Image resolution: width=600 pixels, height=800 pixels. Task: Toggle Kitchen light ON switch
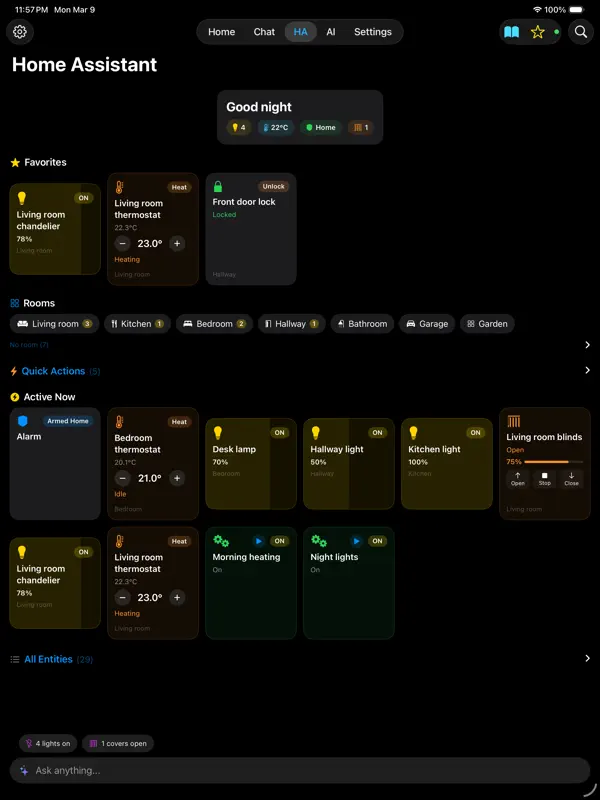click(x=476, y=433)
